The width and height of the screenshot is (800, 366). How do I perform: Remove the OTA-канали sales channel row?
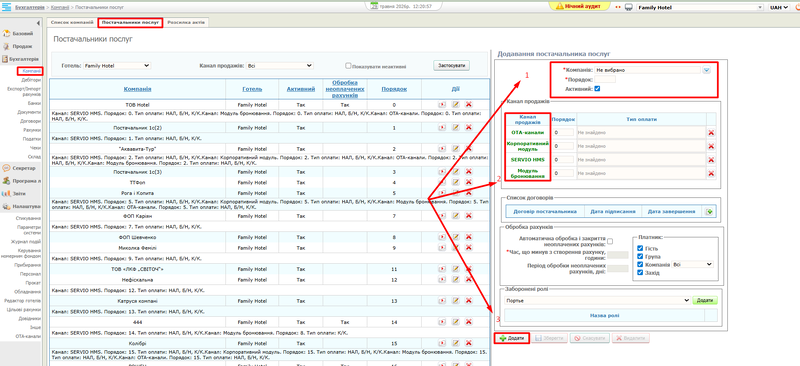click(x=711, y=132)
